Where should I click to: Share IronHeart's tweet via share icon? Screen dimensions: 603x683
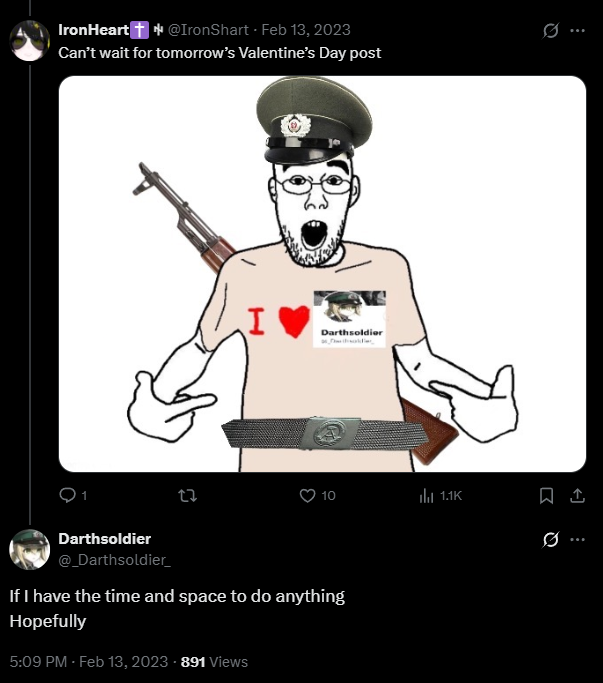577,496
